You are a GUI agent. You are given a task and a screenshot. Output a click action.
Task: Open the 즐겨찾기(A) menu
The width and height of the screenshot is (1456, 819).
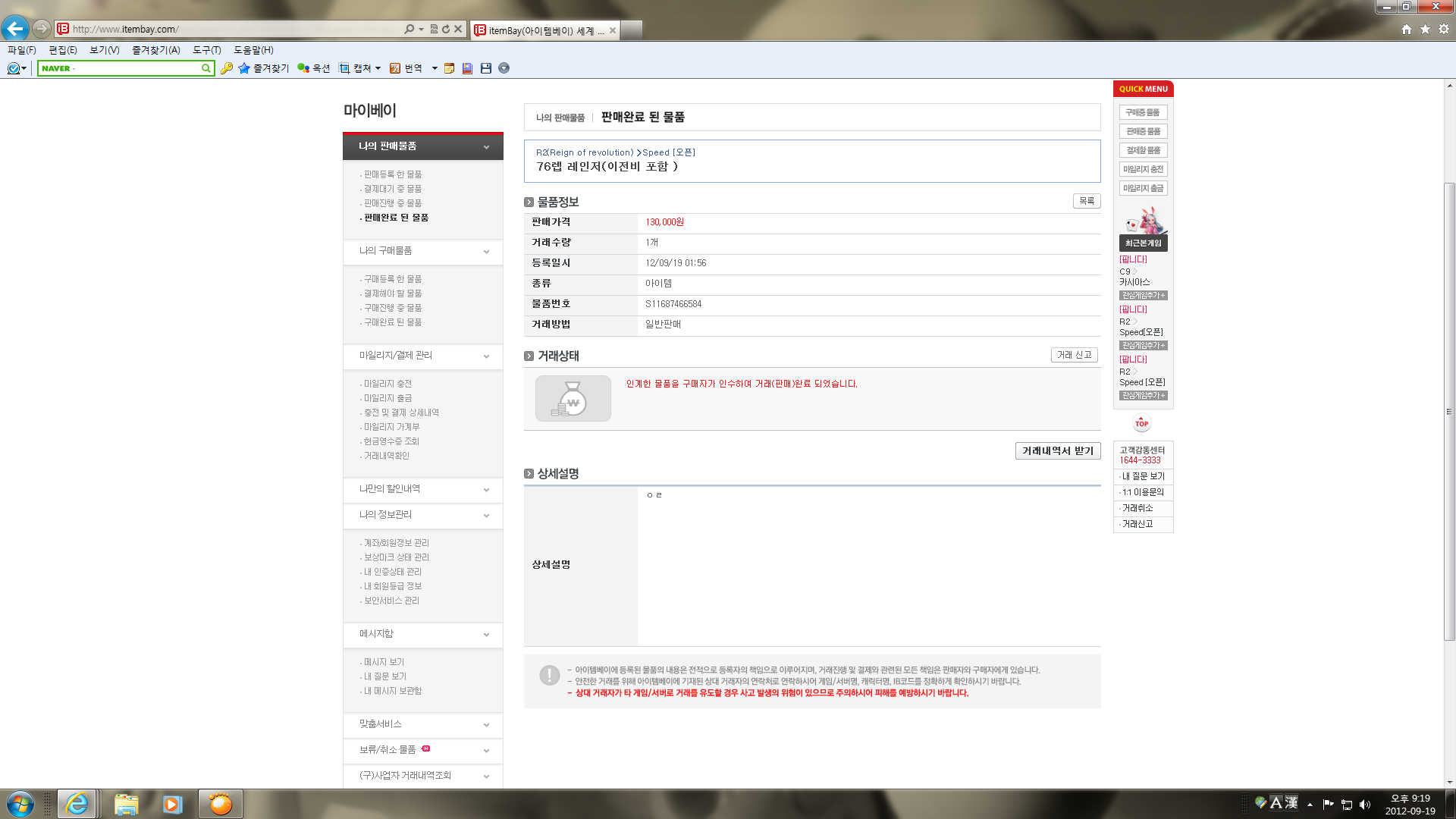tap(155, 50)
